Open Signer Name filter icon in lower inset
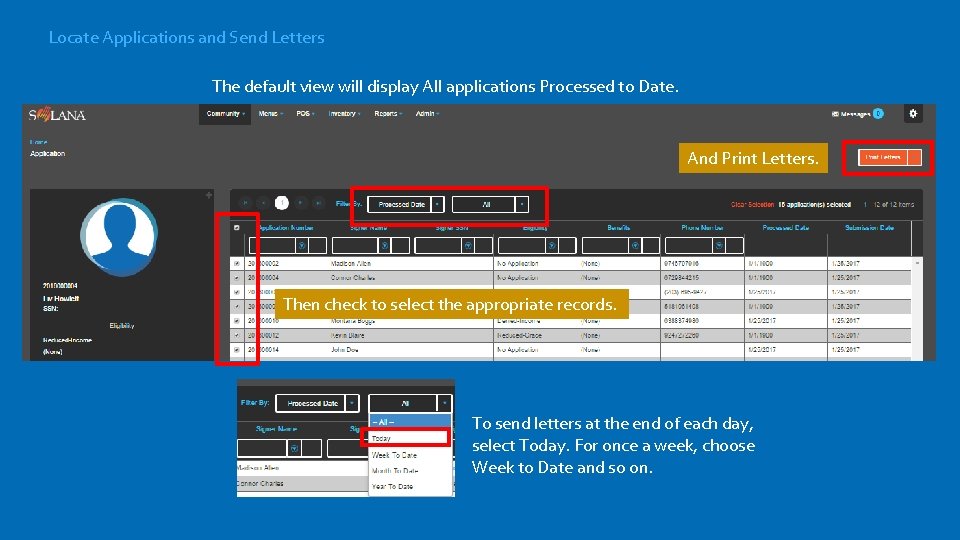Screen dimensions: 960x540 point(294,448)
